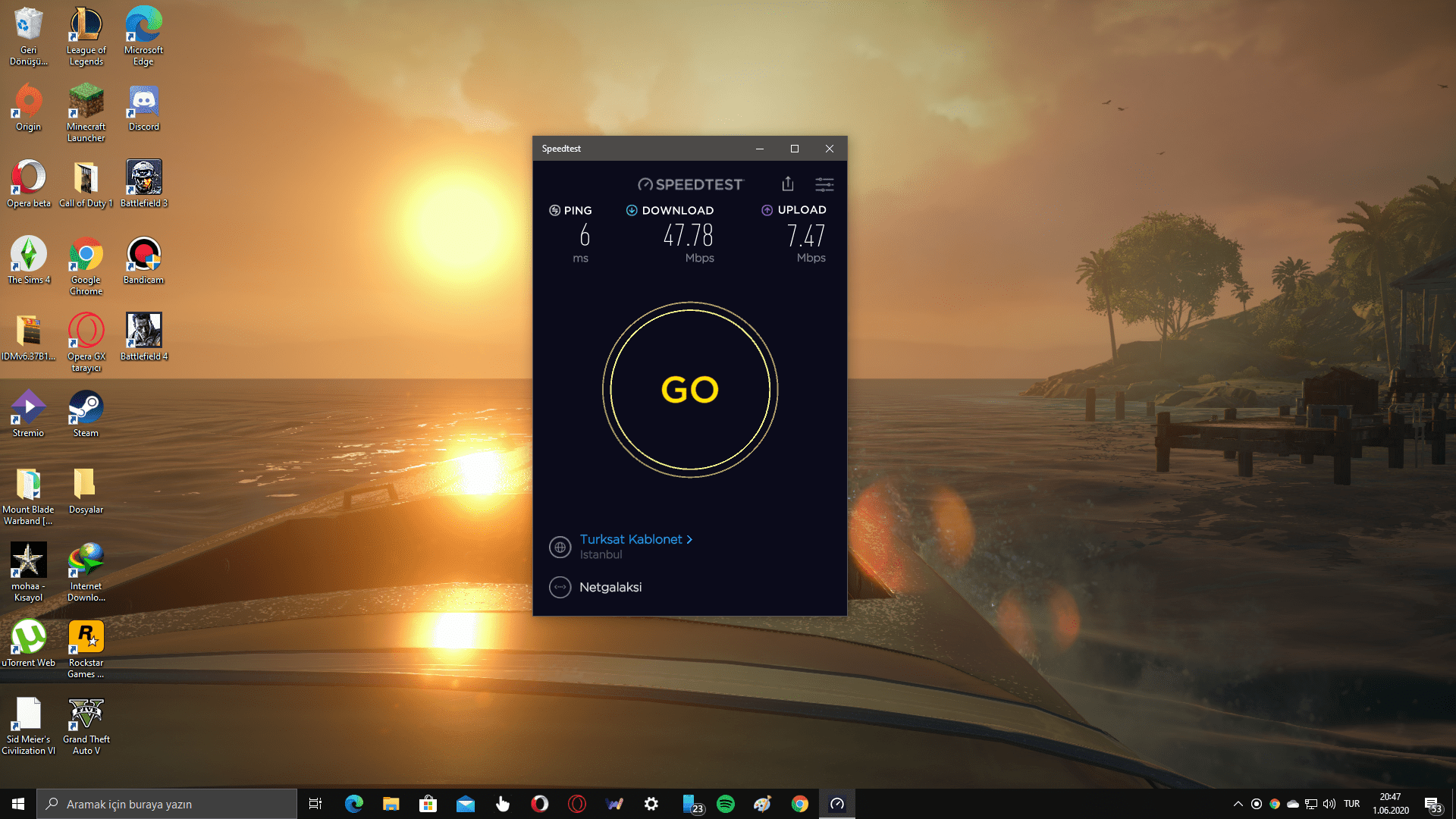Click the Turksat Kablonet server link
The image size is (1456, 819).
pos(631,539)
